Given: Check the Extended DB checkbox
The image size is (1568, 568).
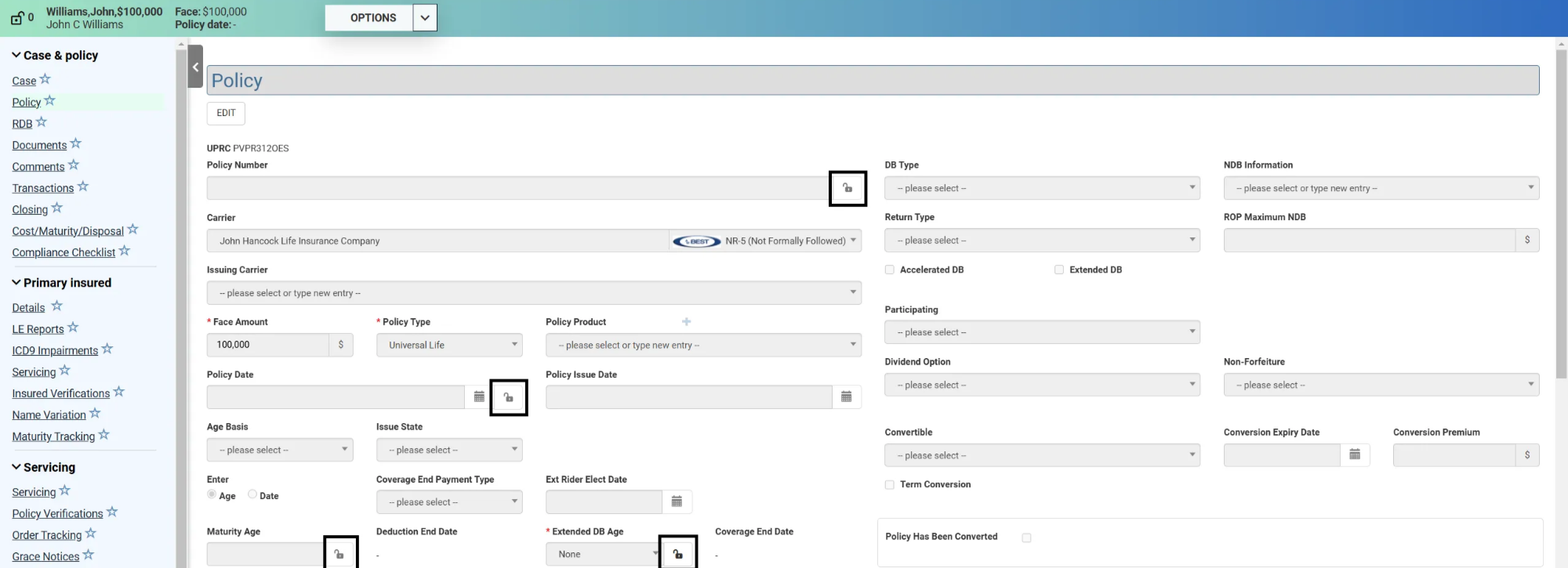Looking at the screenshot, I should tap(1059, 270).
